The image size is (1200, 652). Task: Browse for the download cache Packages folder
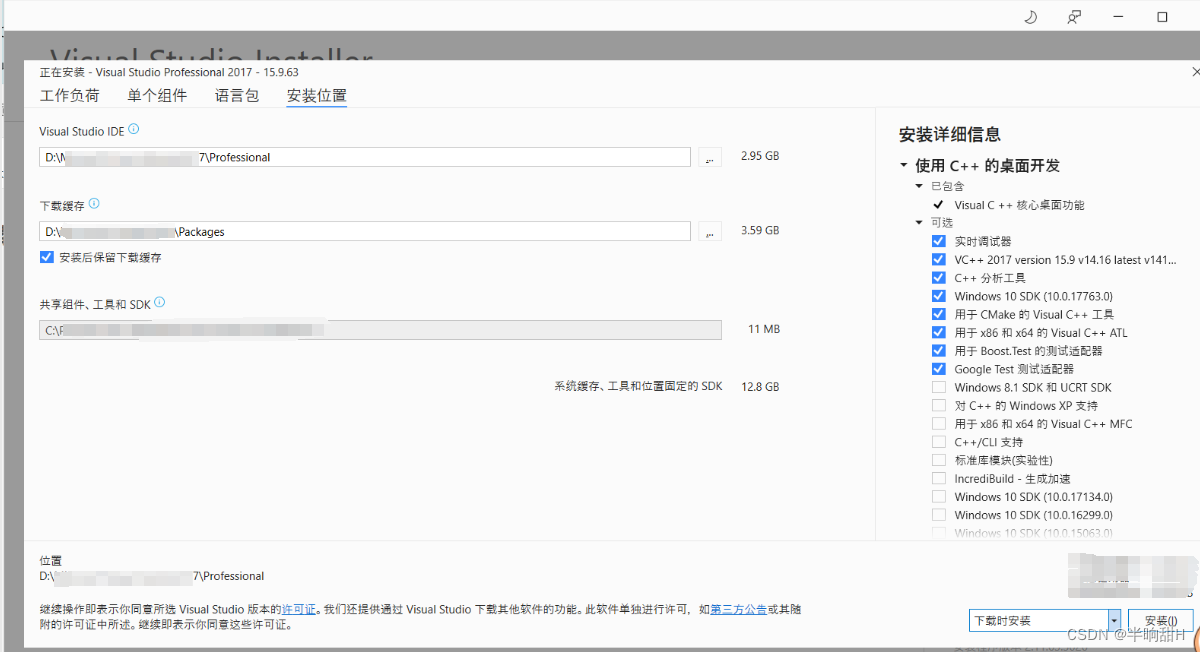[710, 231]
